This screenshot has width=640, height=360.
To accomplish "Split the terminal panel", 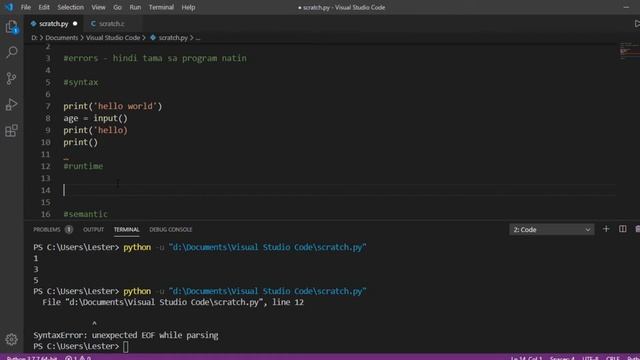I will point(622,229).
